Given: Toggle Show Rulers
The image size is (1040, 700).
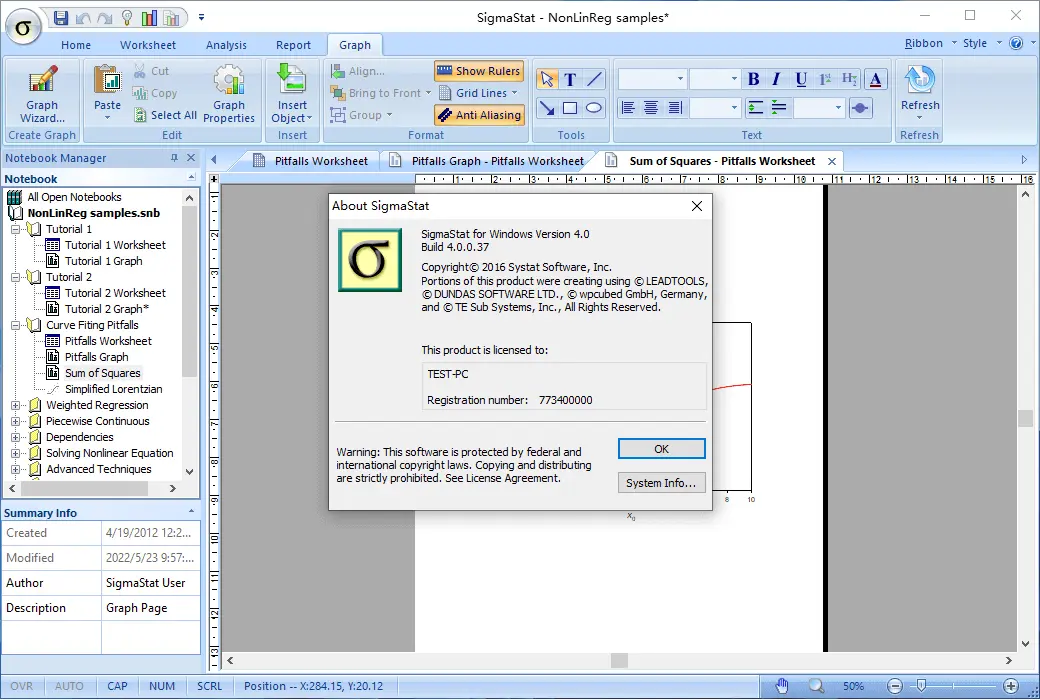Looking at the screenshot, I should [x=479, y=71].
